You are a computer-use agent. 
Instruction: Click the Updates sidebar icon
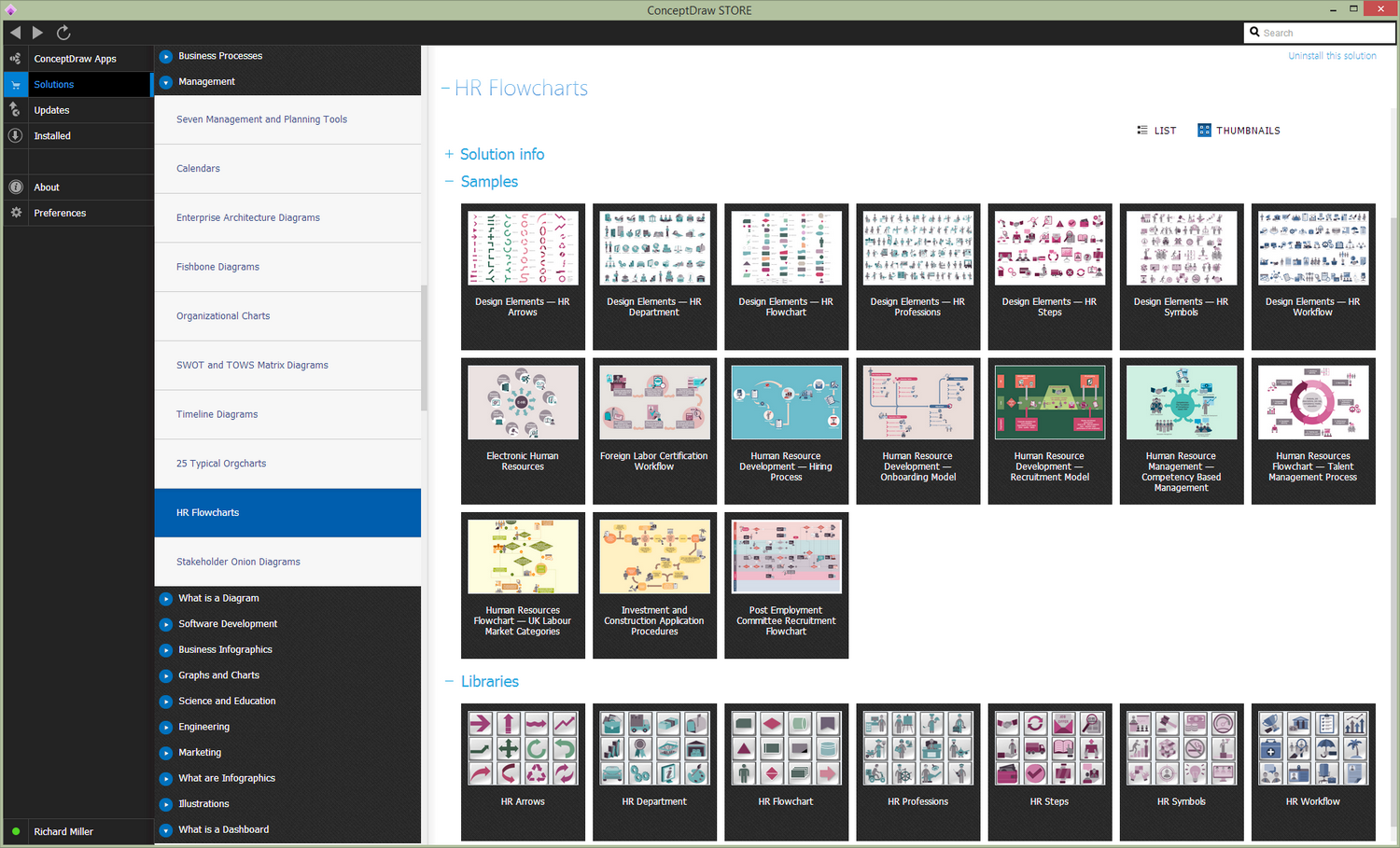(16, 110)
